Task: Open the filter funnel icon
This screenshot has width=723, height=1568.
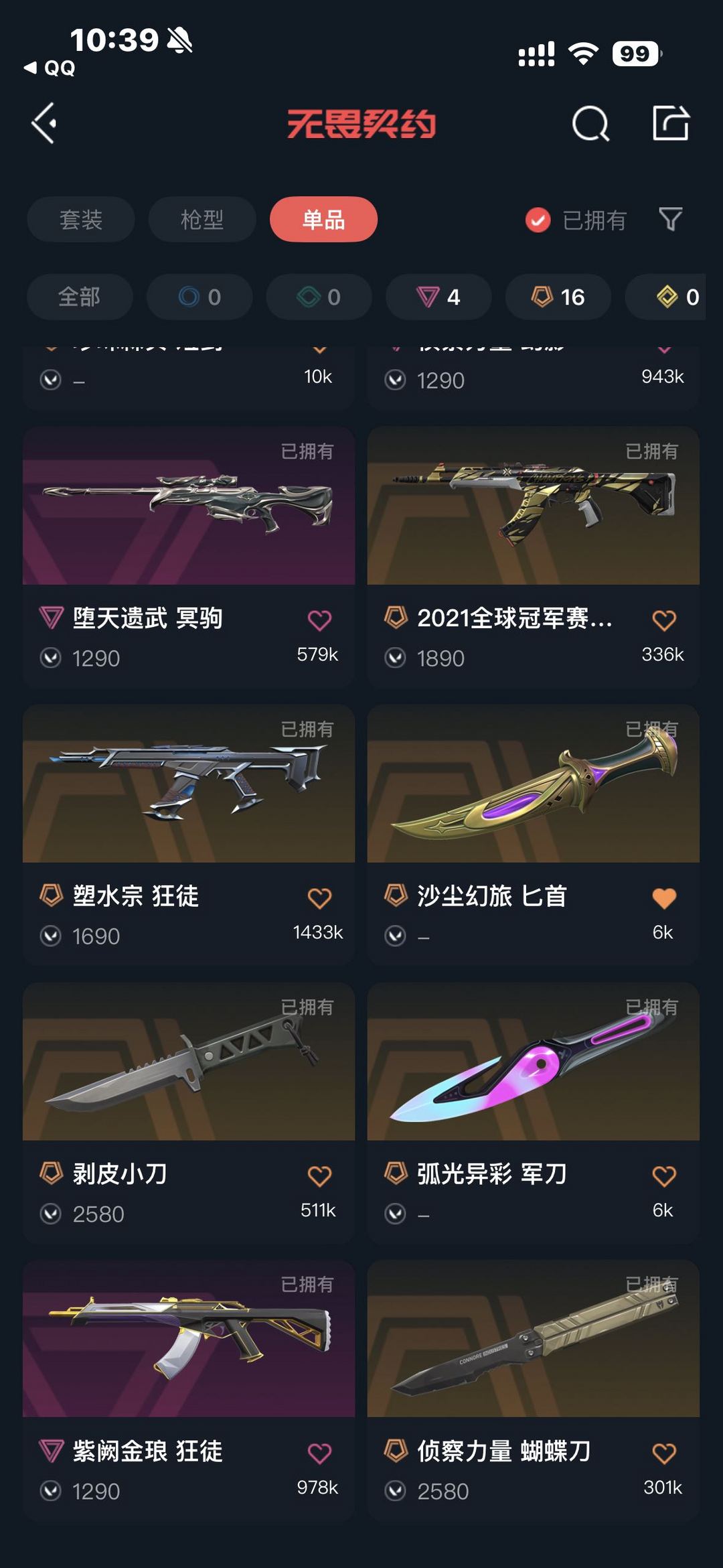Action: pos(670,219)
